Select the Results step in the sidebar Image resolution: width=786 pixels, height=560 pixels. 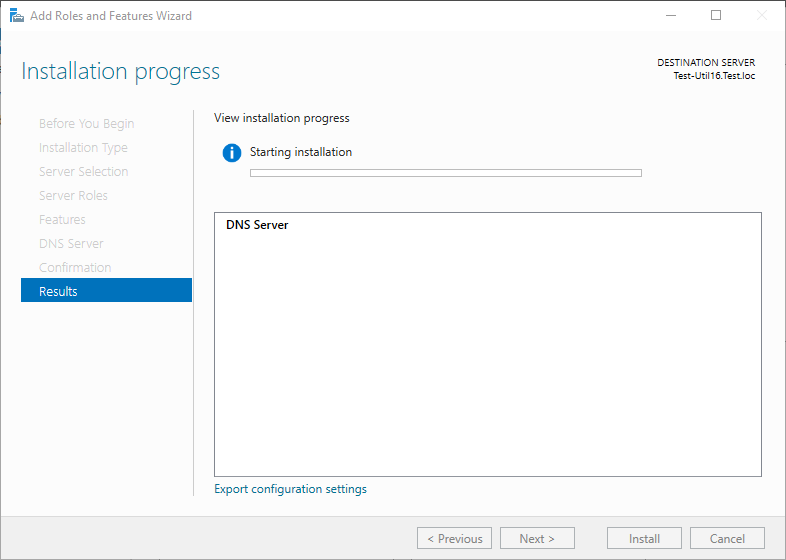coord(106,290)
